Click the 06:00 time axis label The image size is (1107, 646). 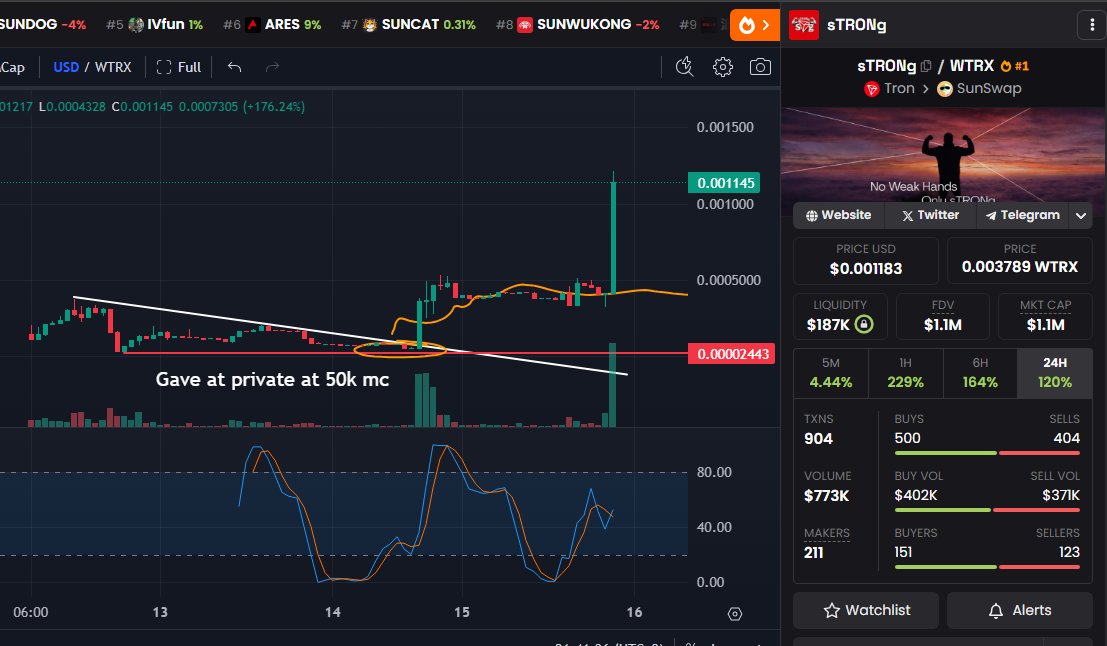tap(30, 612)
